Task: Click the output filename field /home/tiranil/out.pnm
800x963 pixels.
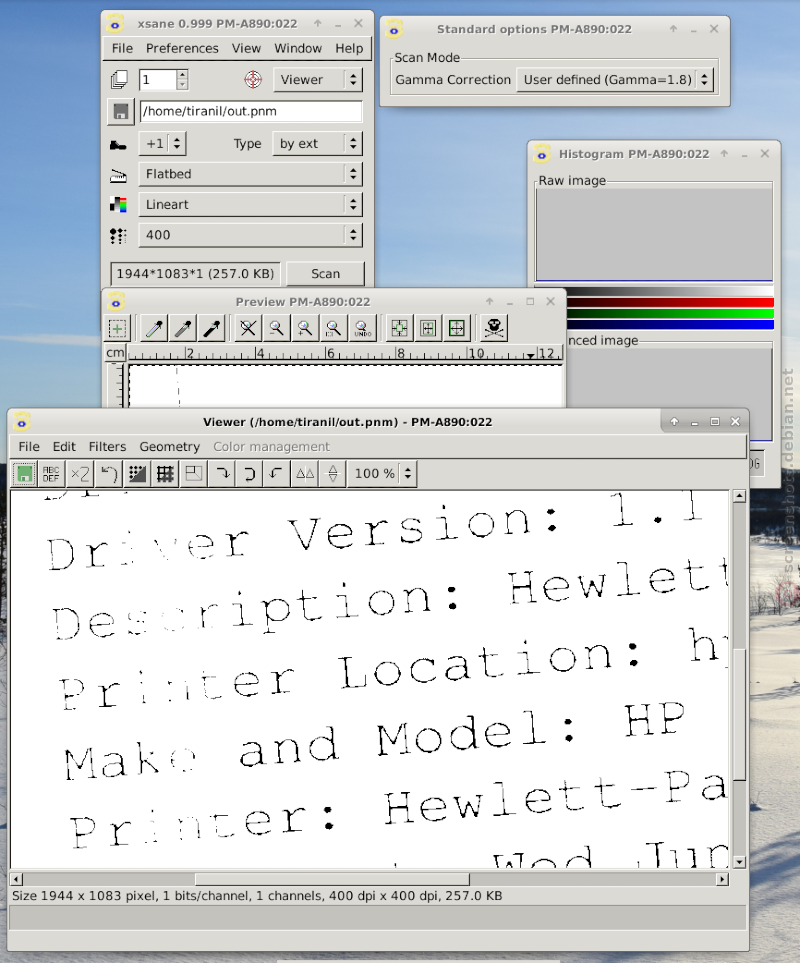Action: (251, 111)
